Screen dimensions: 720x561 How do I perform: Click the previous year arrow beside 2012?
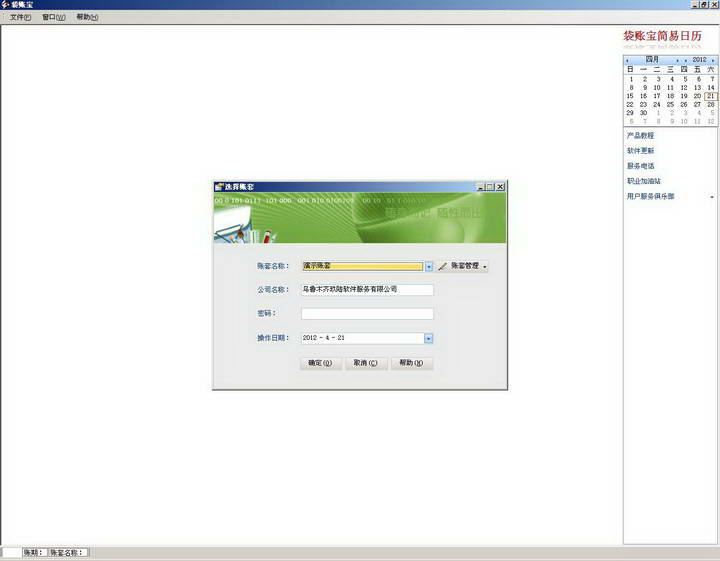(x=686, y=60)
